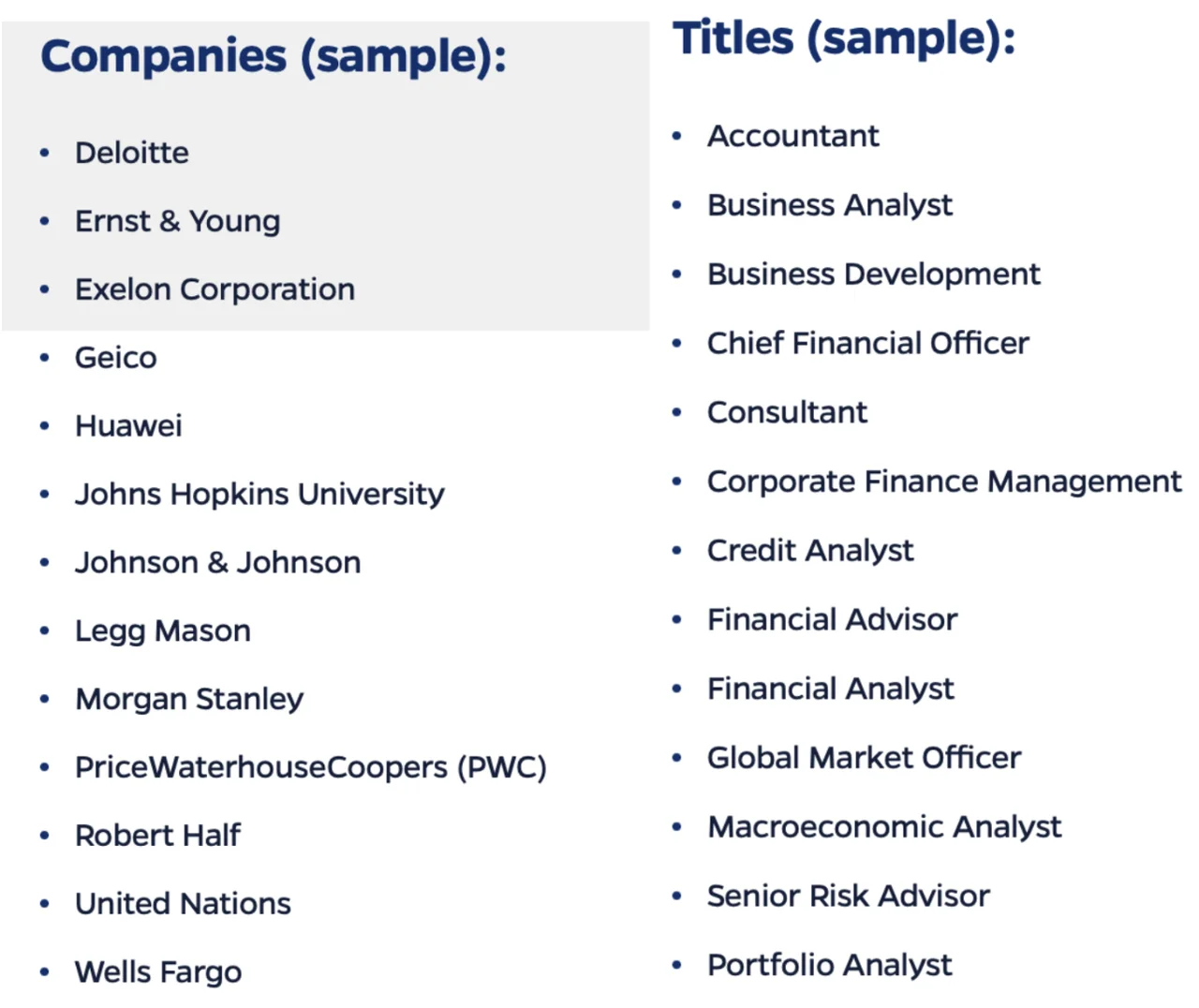1199x1008 pixels.
Task: Click the Huawei company entry
Action: (128, 426)
